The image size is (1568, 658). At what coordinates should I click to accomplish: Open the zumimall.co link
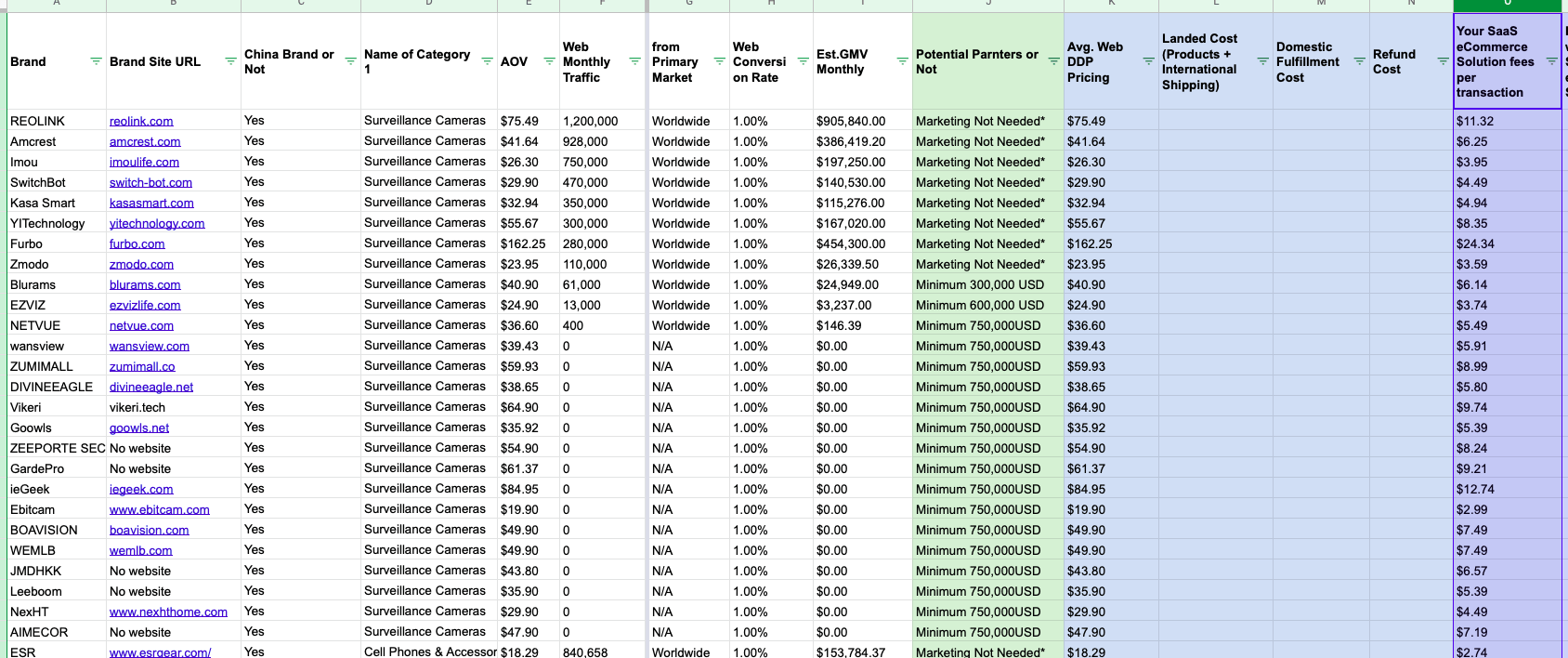[x=142, y=366]
